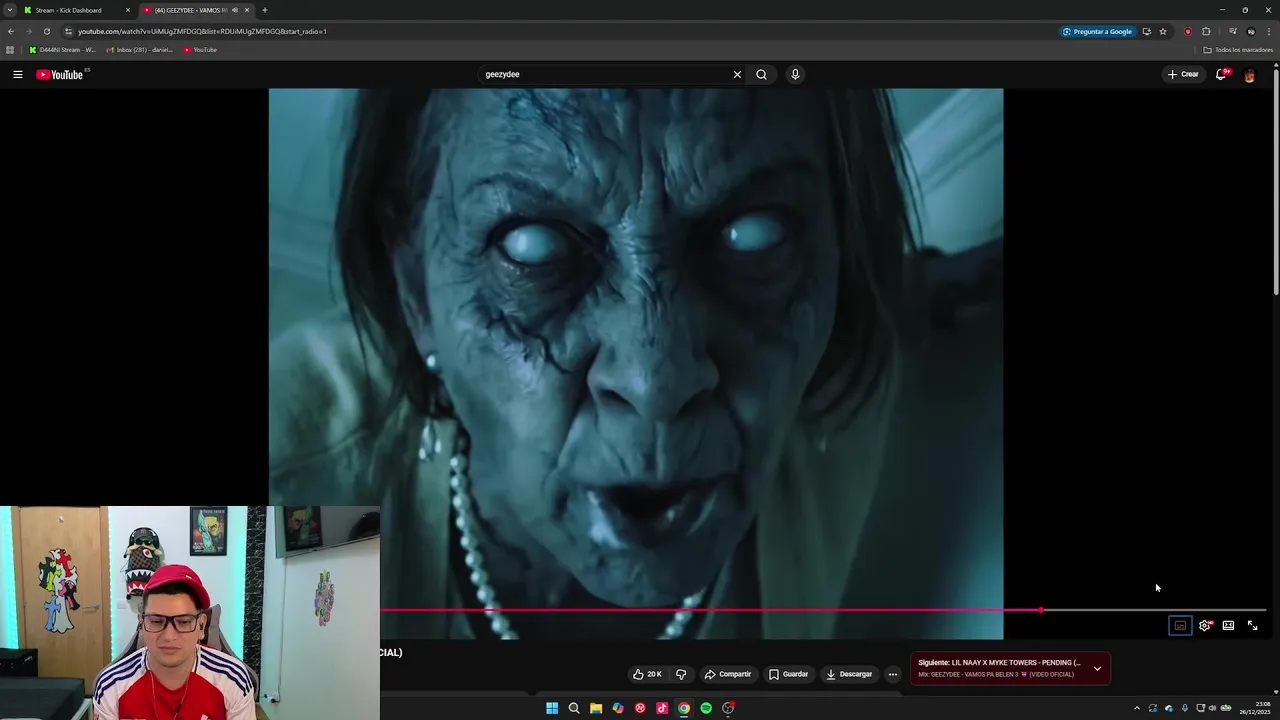Open the YouTube hamburger guide menu
Image resolution: width=1280 pixels, height=720 pixels.
tap(17, 74)
